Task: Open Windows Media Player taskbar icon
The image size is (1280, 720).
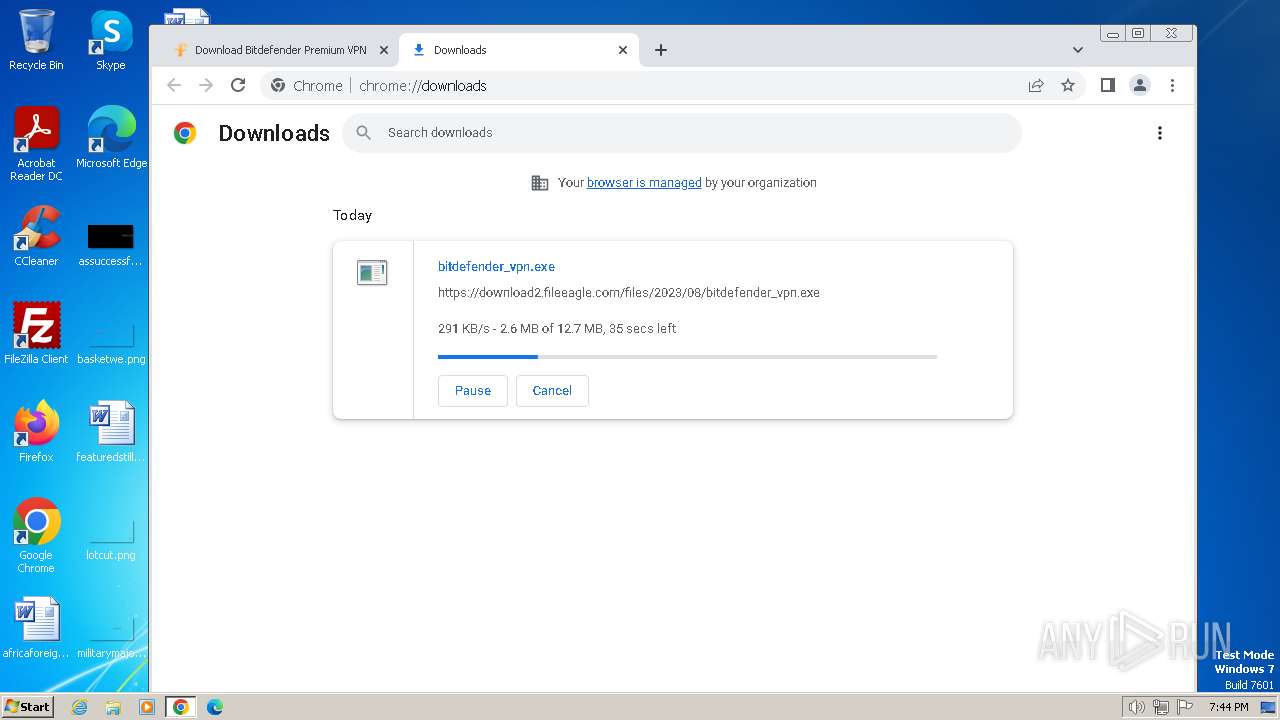Action: (x=147, y=707)
